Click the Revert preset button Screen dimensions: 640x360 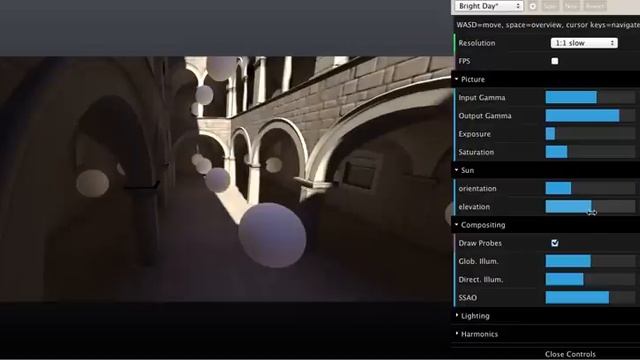coord(595,6)
